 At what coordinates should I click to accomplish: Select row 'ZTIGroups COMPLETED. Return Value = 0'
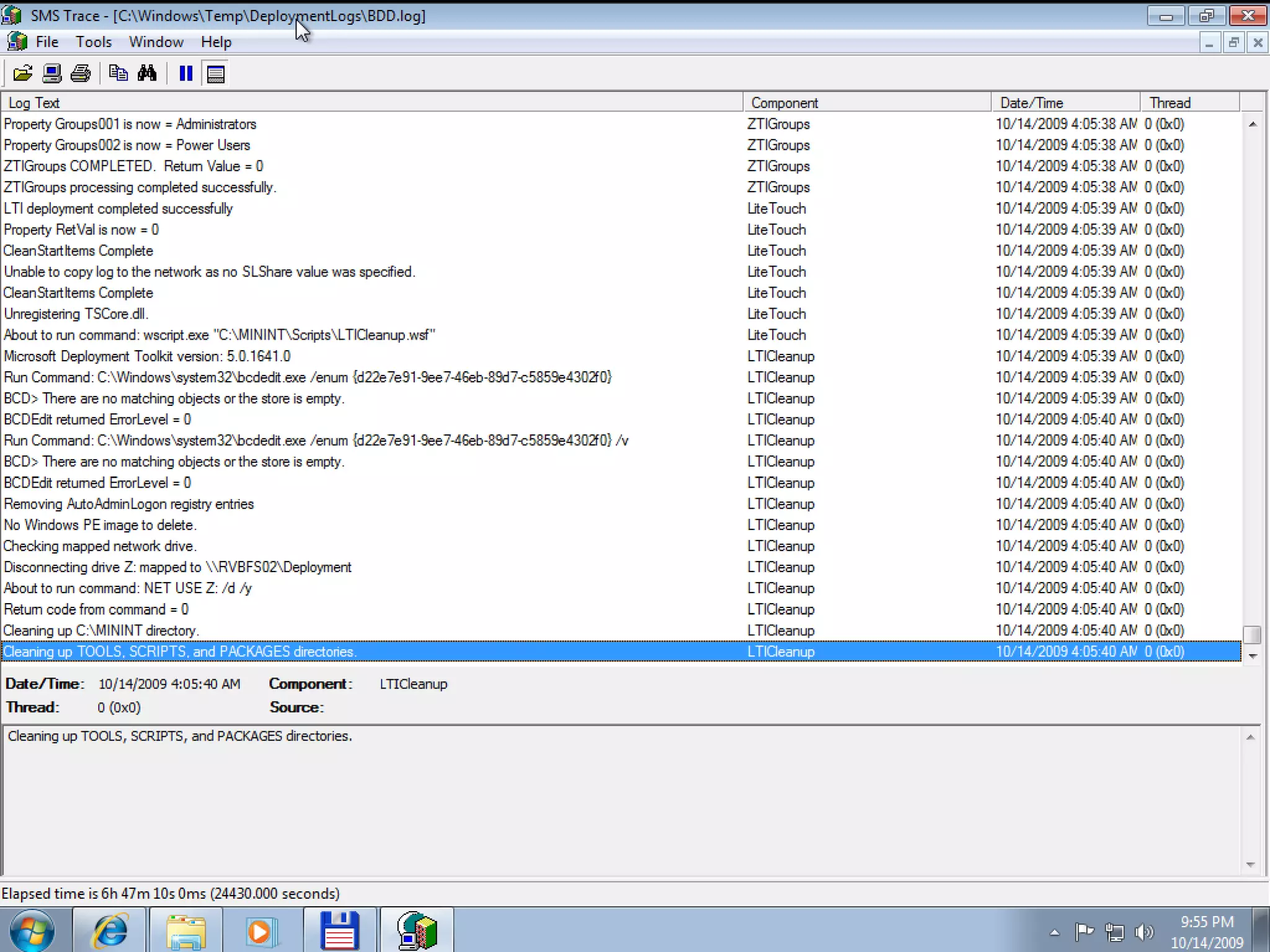(620, 166)
